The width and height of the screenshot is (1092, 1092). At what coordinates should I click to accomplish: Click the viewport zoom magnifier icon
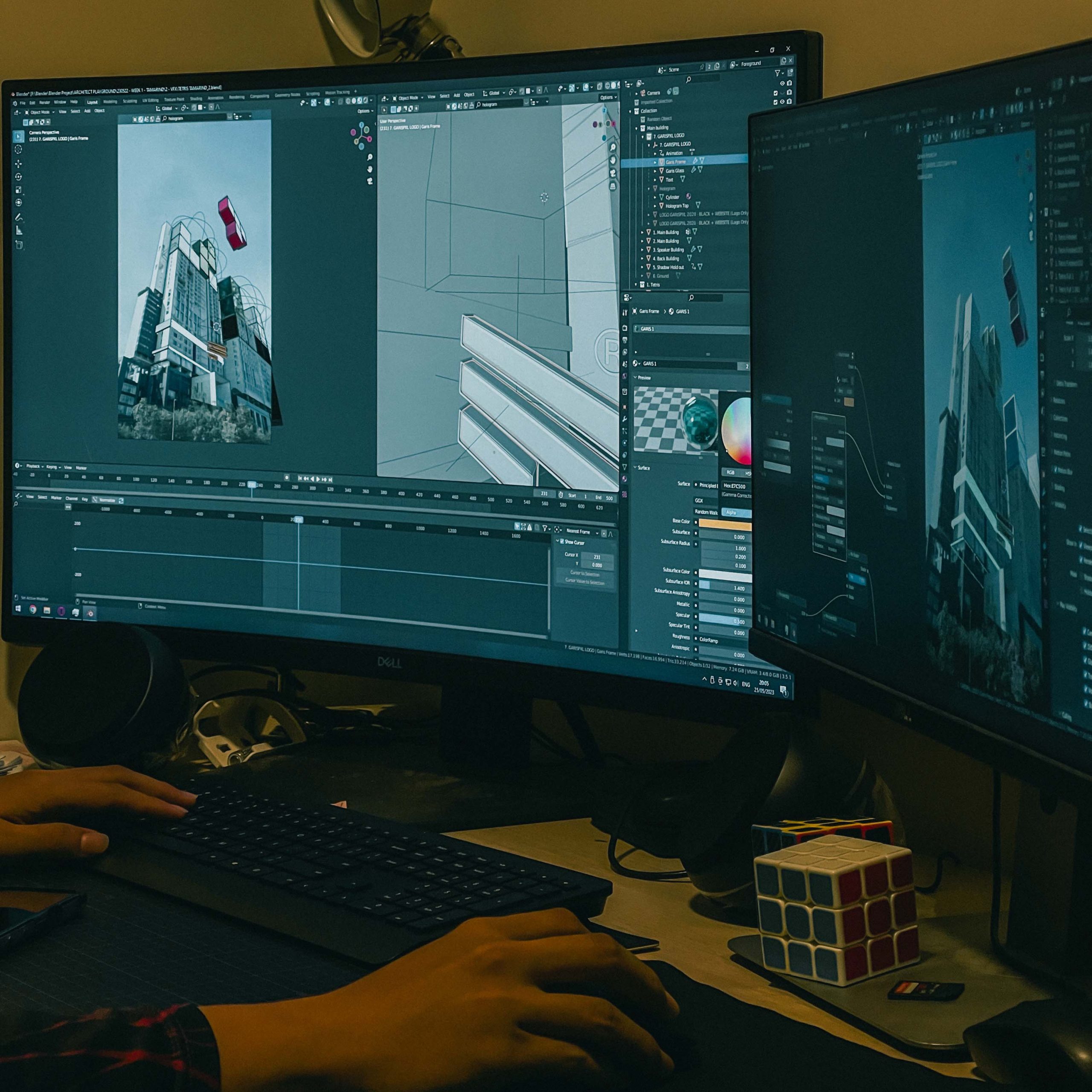(x=370, y=157)
